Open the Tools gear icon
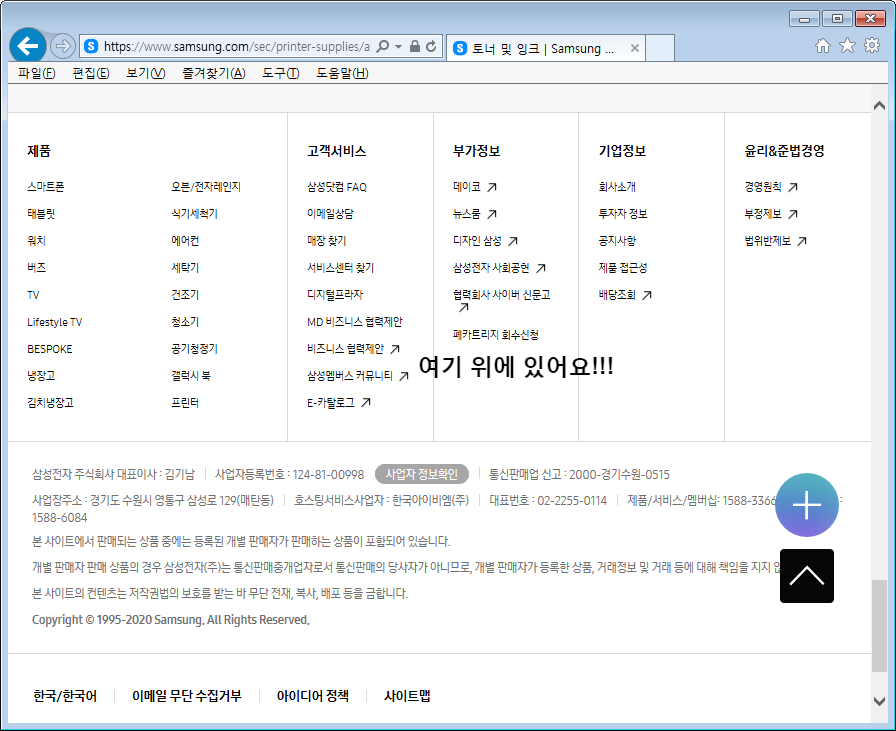 coord(872,45)
